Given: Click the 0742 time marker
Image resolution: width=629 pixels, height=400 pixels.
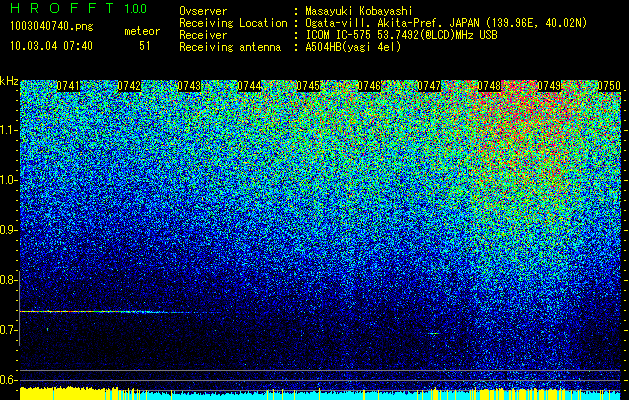Looking at the screenshot, I should 129,86.
